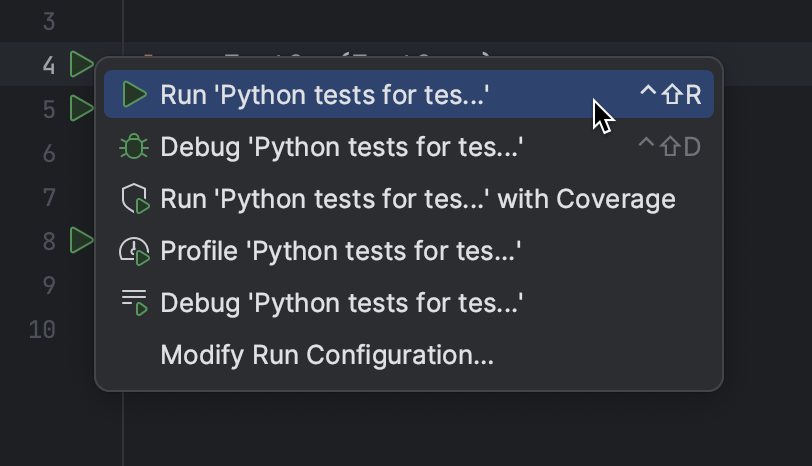Click the gutter run arrow on line 4
The image size is (812, 466).
(81, 65)
